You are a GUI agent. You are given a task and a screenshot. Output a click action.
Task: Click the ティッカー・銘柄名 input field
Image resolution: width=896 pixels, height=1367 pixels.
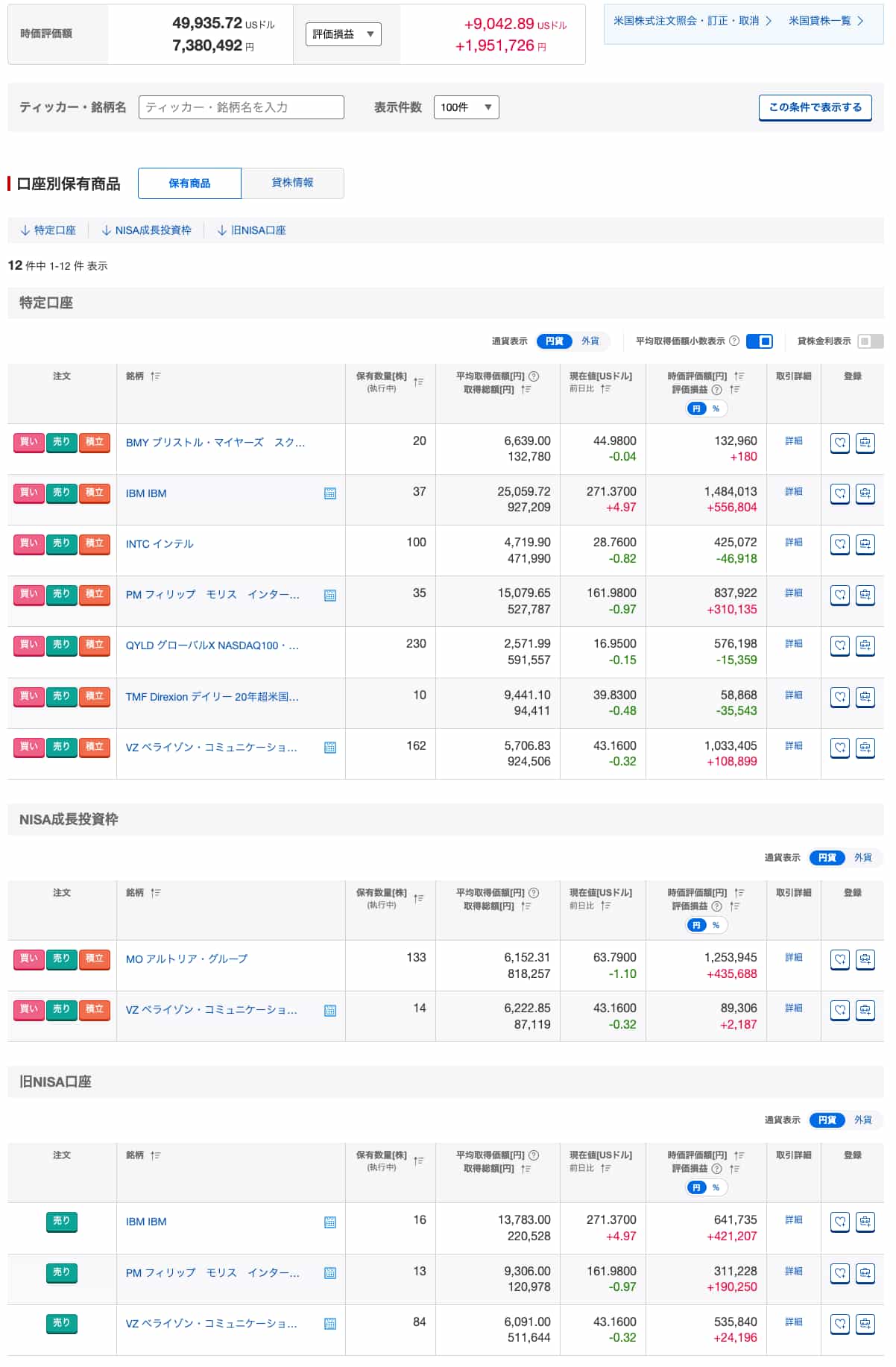tap(241, 107)
